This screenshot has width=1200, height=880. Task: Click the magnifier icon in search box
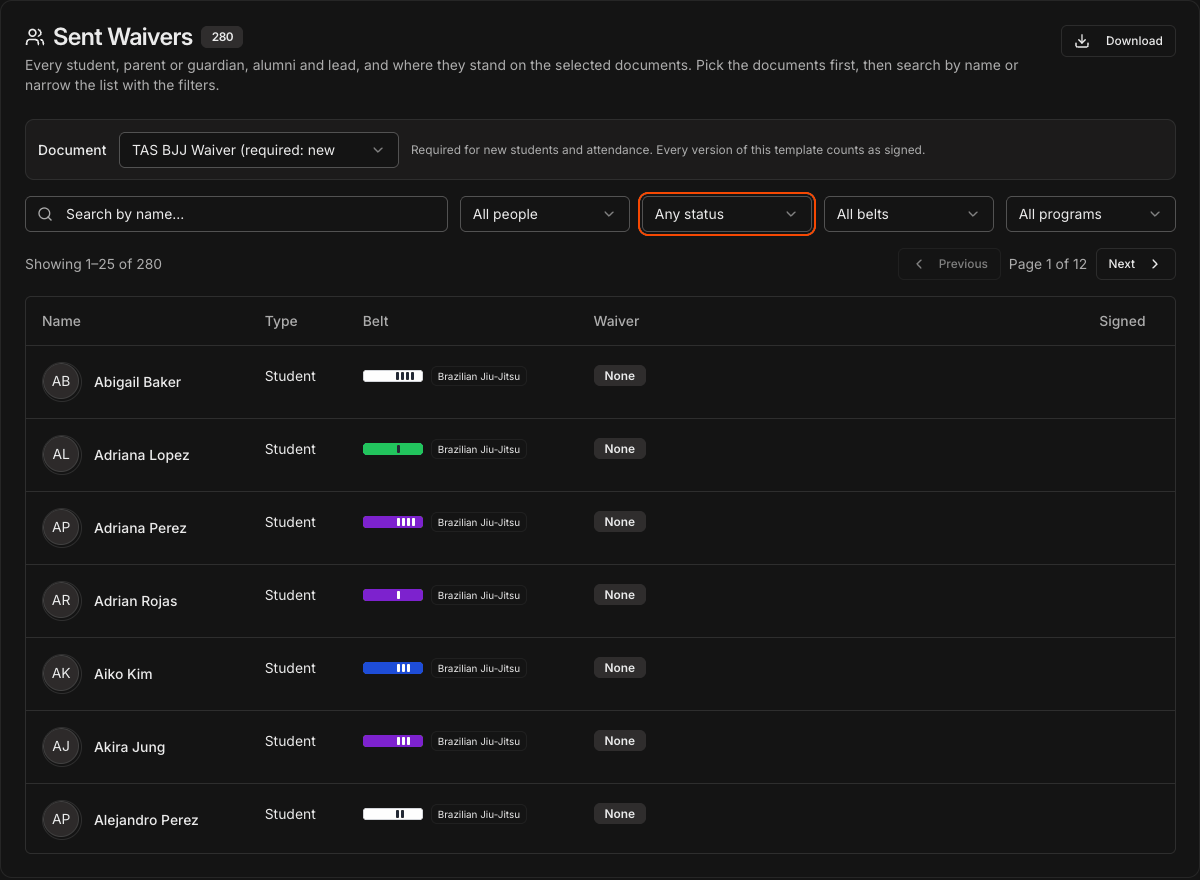[x=45, y=214]
